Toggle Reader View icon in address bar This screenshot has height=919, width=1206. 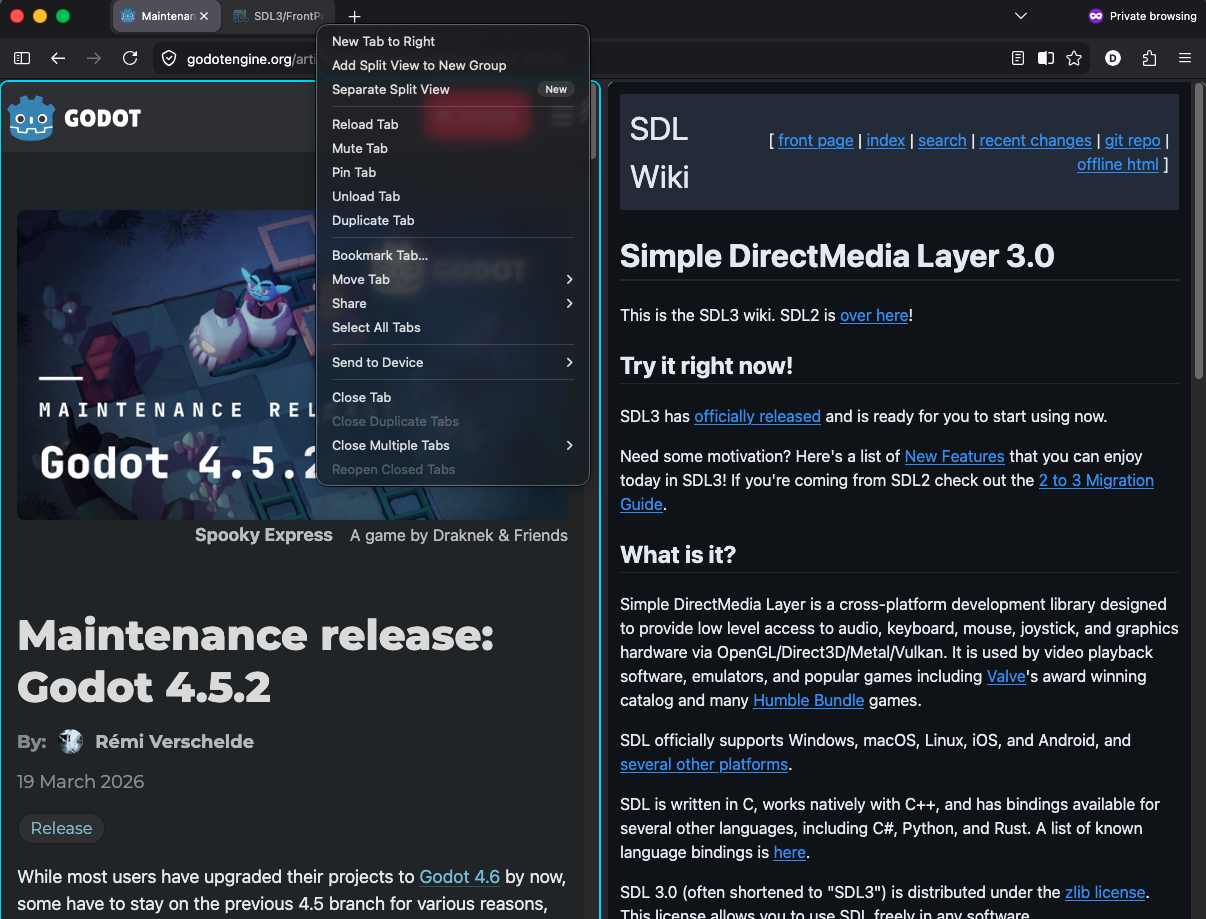coord(1018,59)
